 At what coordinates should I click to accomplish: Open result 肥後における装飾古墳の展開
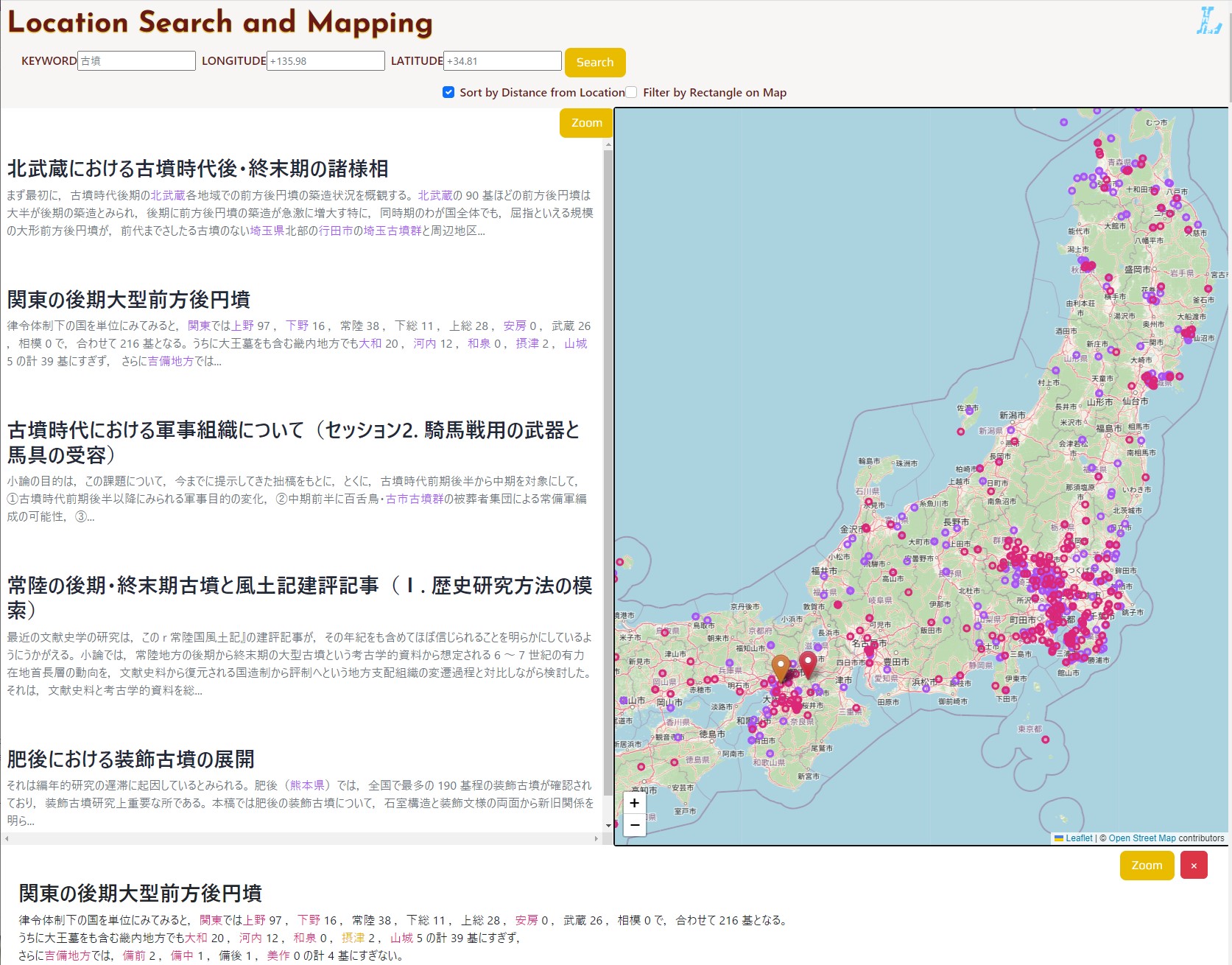click(130, 759)
